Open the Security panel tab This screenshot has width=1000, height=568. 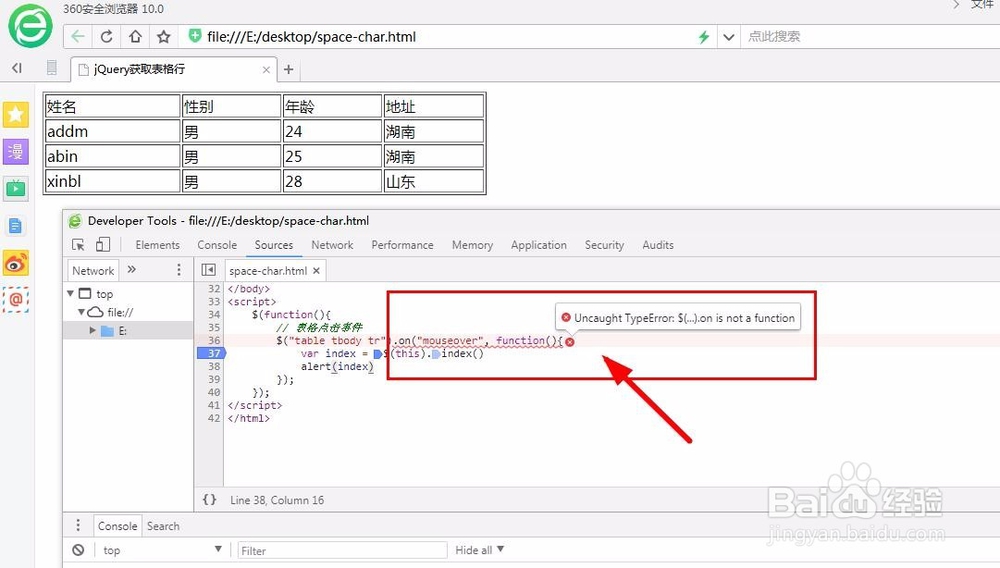(x=605, y=245)
